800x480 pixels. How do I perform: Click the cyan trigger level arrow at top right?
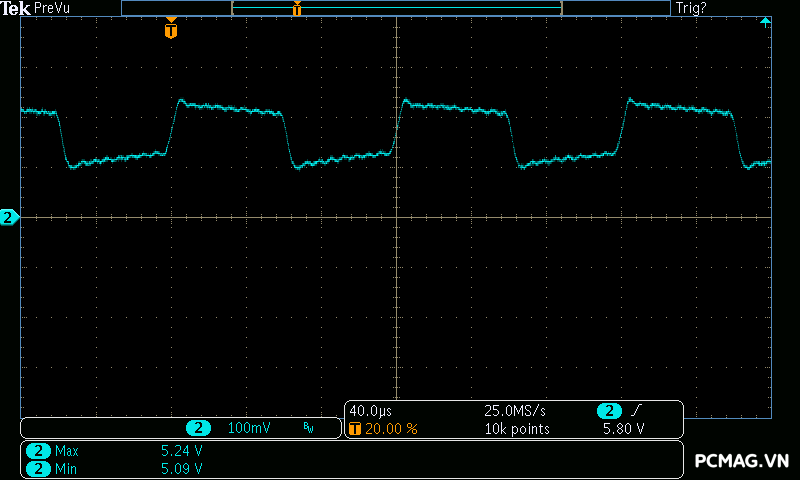765,21
